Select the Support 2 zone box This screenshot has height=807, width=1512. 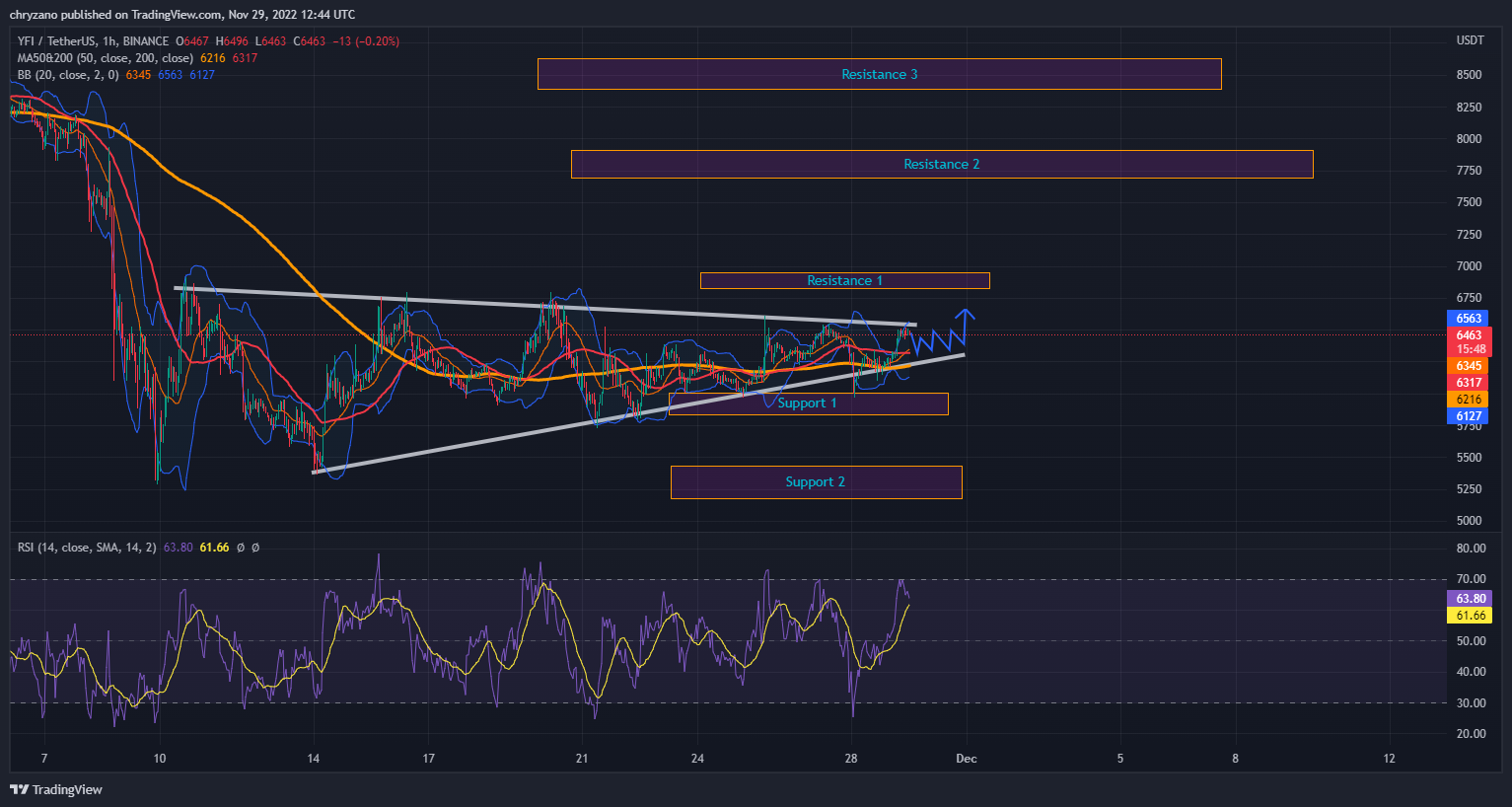[x=816, y=481]
